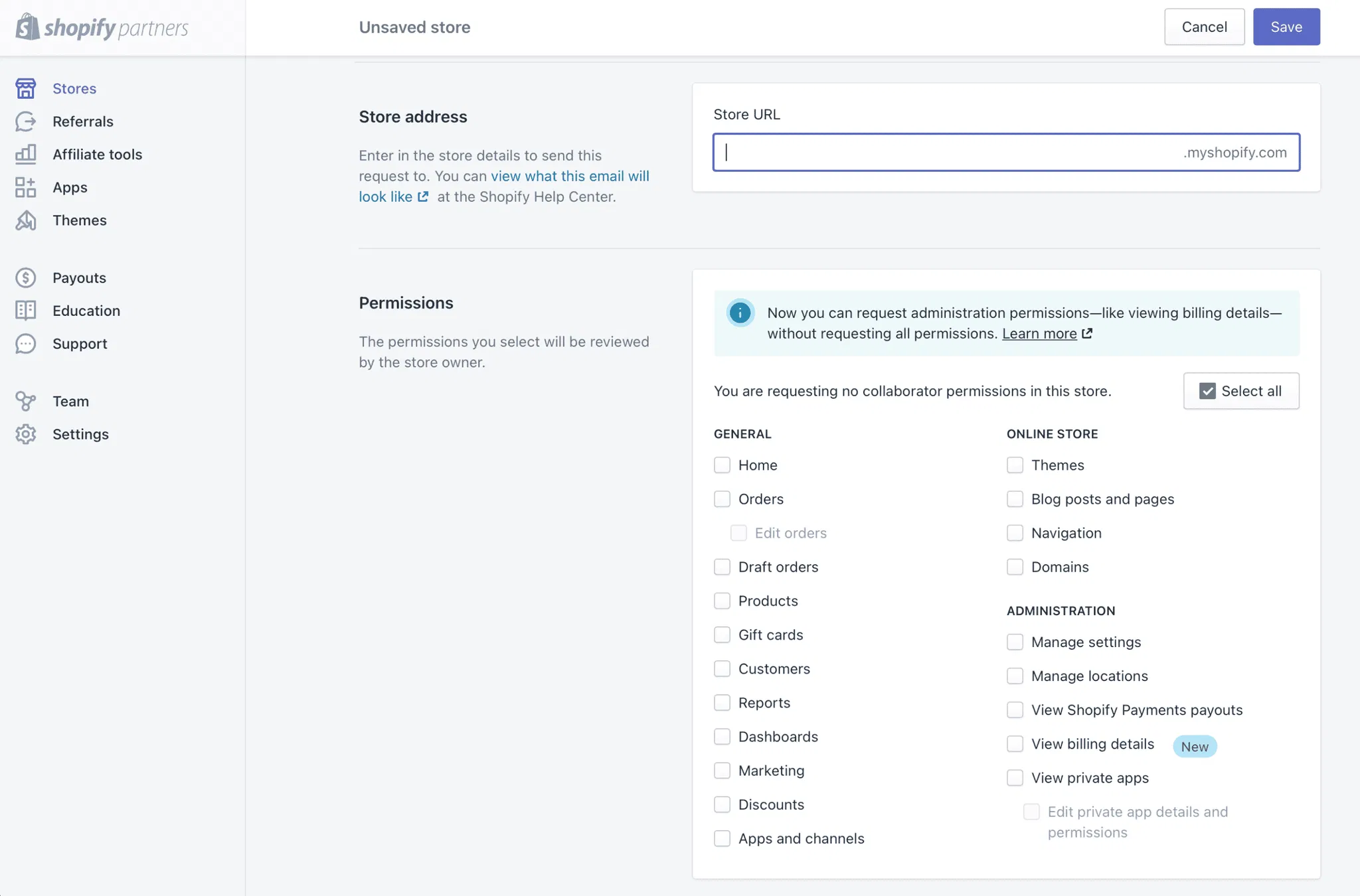Click the Shopify Partners logo
This screenshot has height=896, width=1360.
102,27
